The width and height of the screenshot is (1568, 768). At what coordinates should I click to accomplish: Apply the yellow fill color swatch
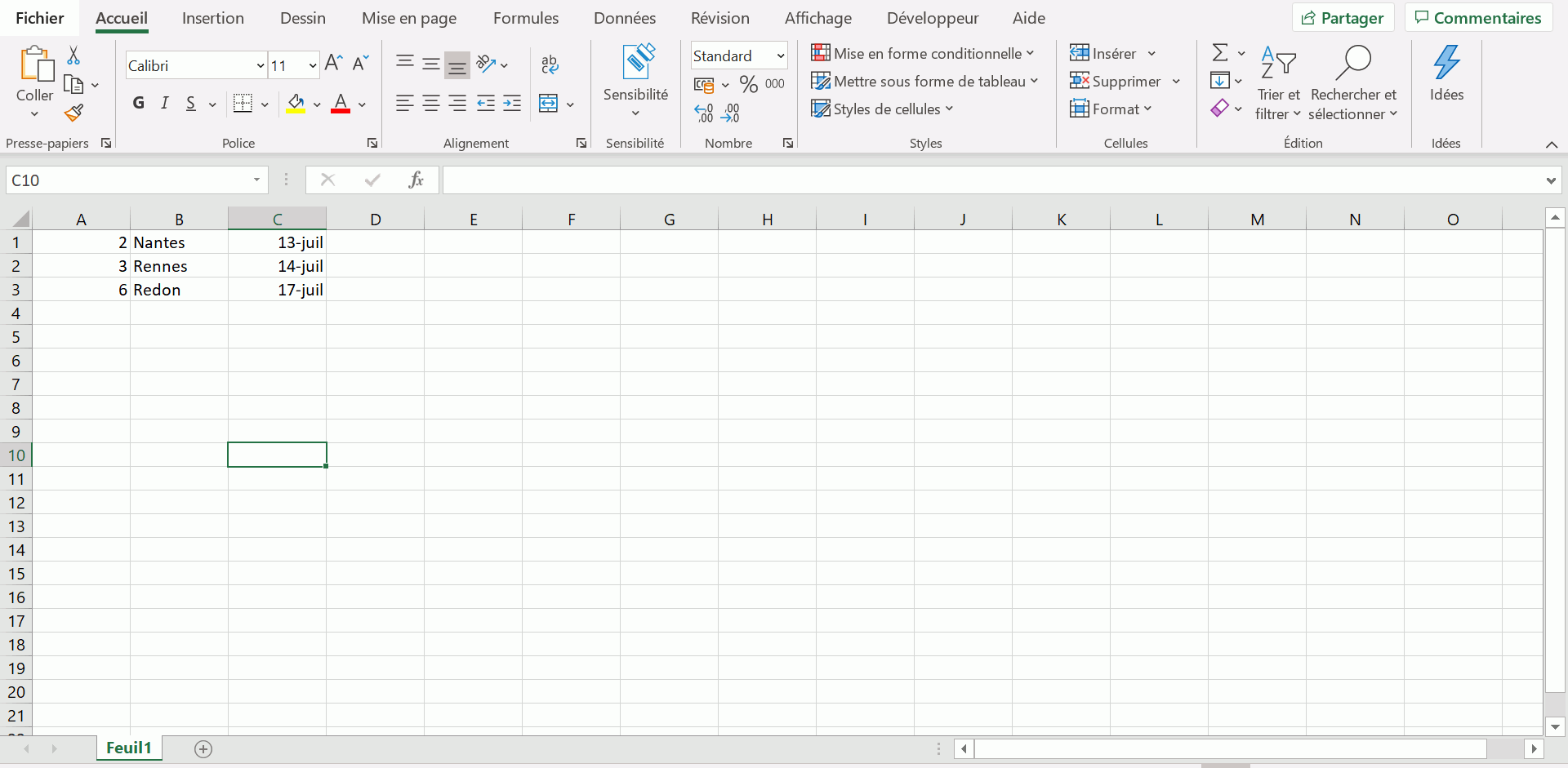(x=296, y=104)
